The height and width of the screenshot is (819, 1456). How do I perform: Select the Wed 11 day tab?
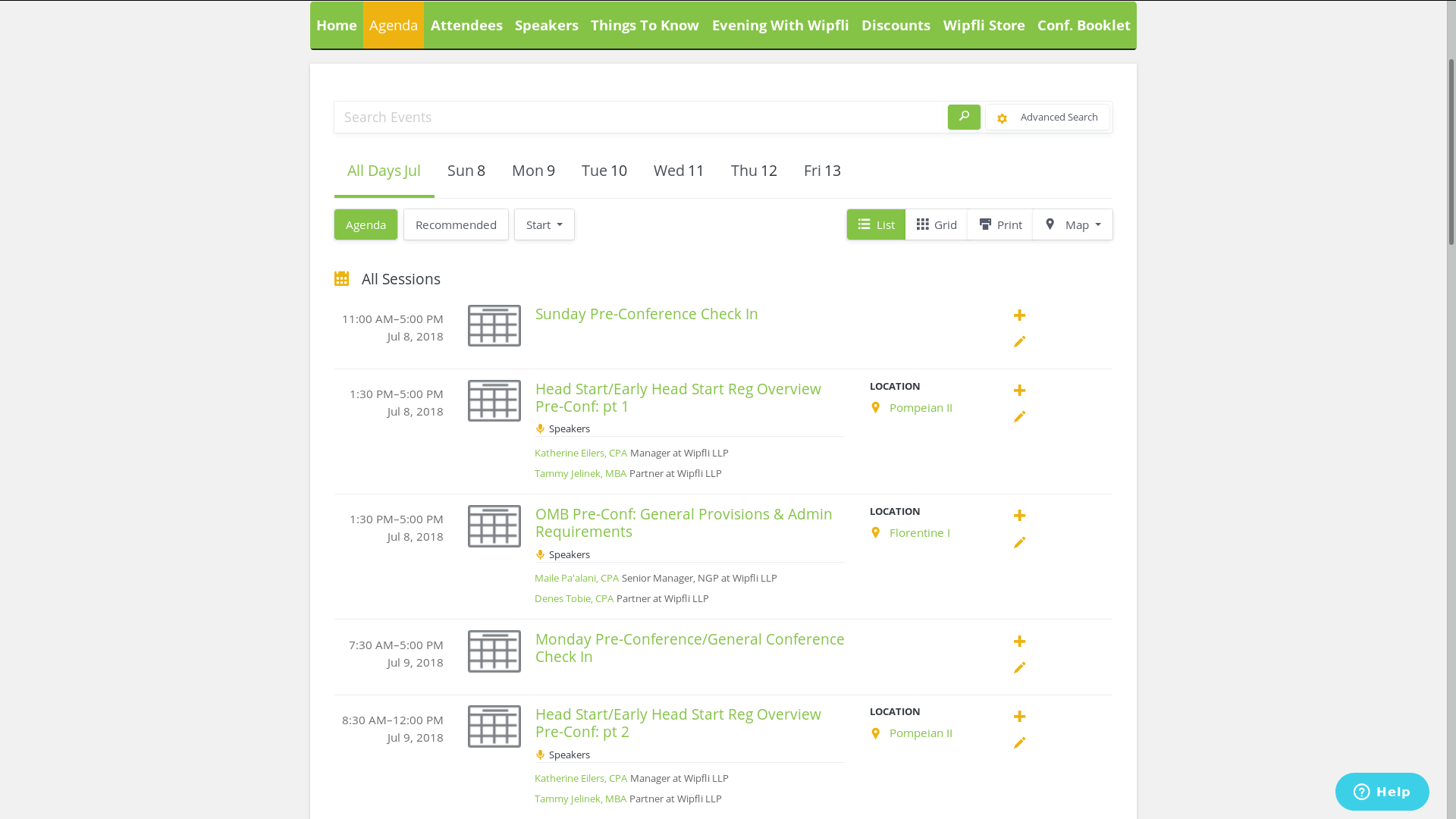coord(679,171)
